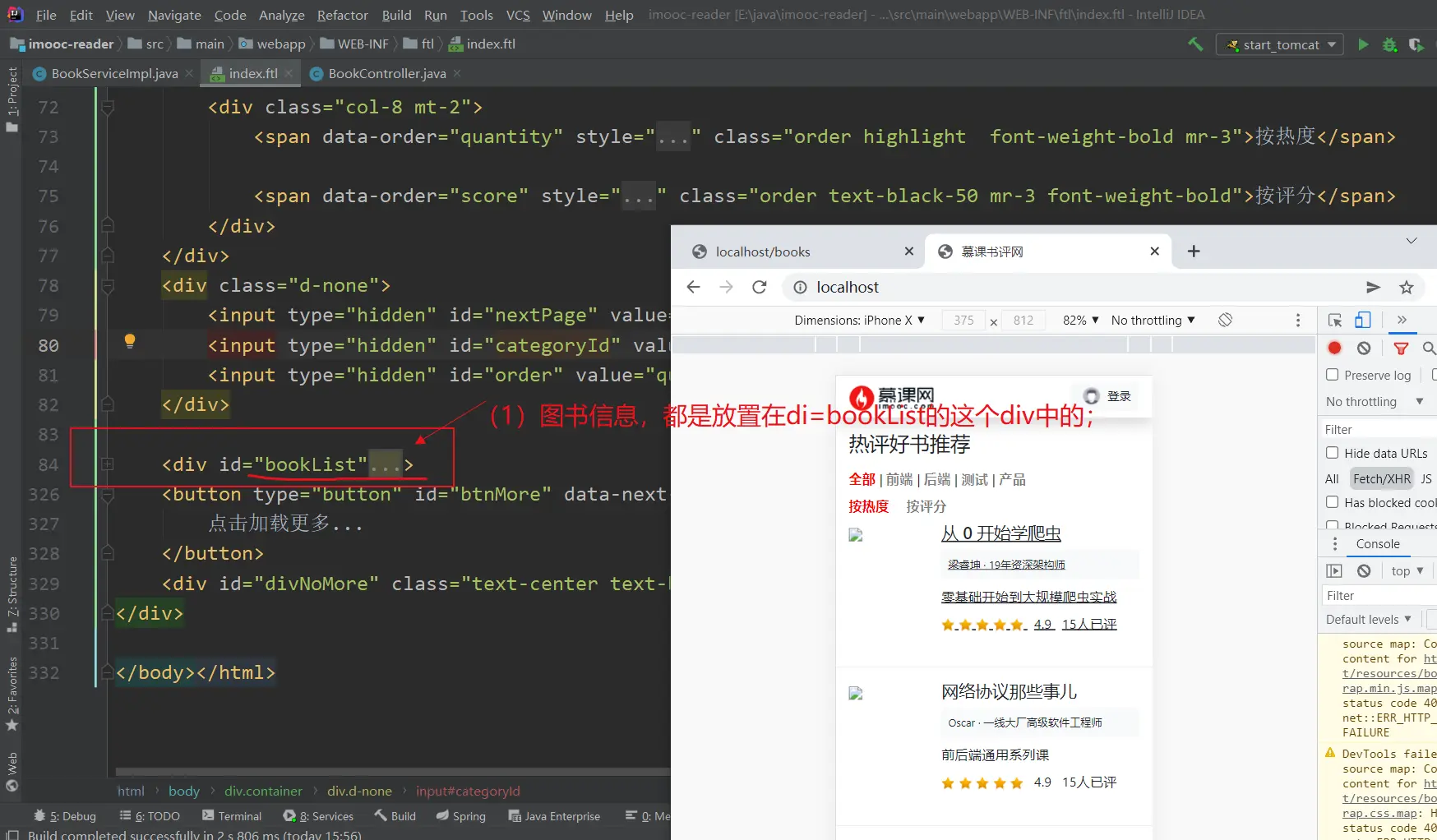Click the rotate device icon in device toolbar
The width and height of the screenshot is (1437, 840).
pyautogui.click(x=1225, y=320)
